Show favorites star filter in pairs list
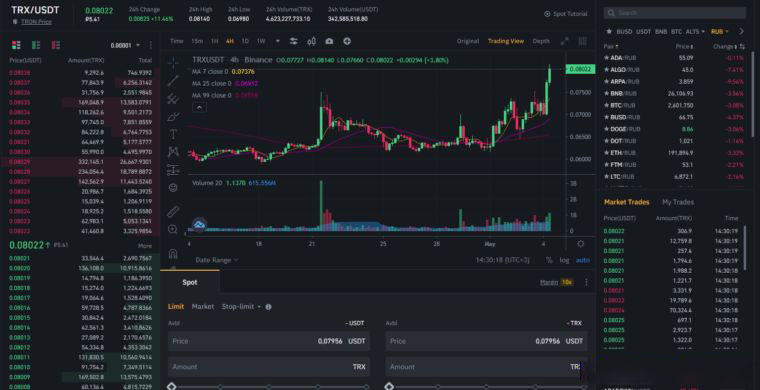 pos(609,31)
